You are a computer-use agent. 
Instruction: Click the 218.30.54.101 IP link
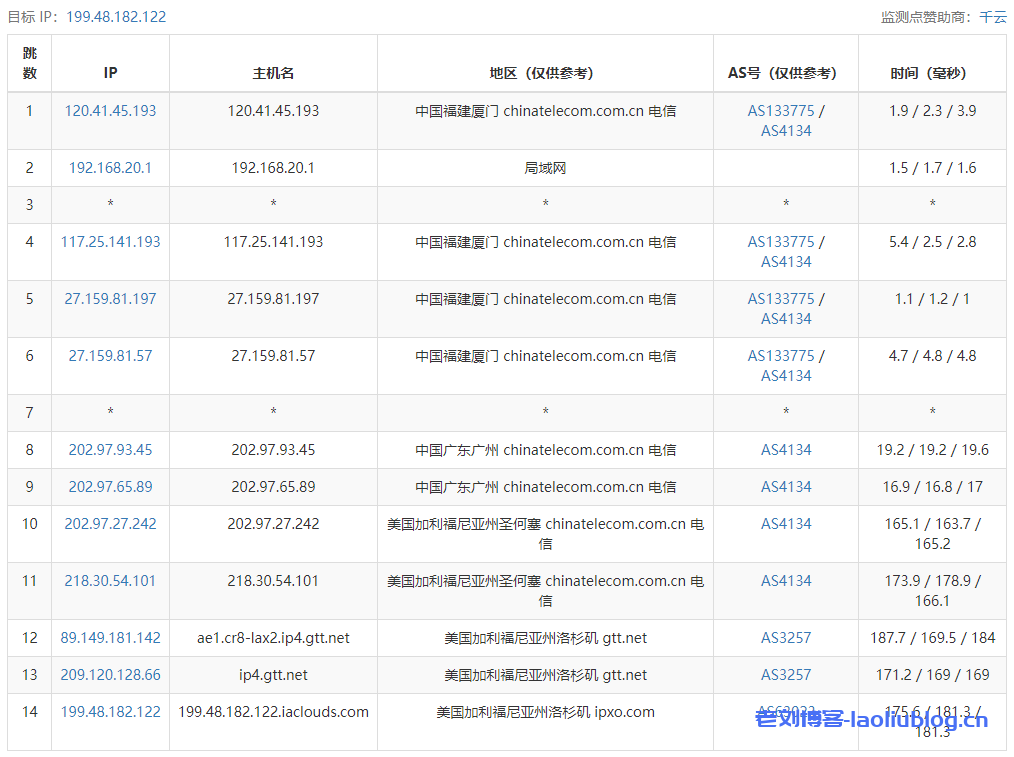click(110, 581)
